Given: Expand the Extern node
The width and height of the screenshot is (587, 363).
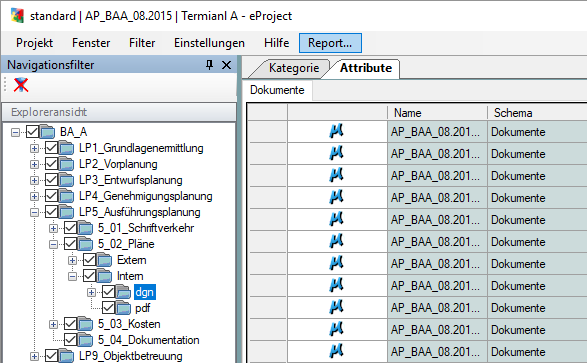Looking at the screenshot, I should pyautogui.click(x=73, y=260).
